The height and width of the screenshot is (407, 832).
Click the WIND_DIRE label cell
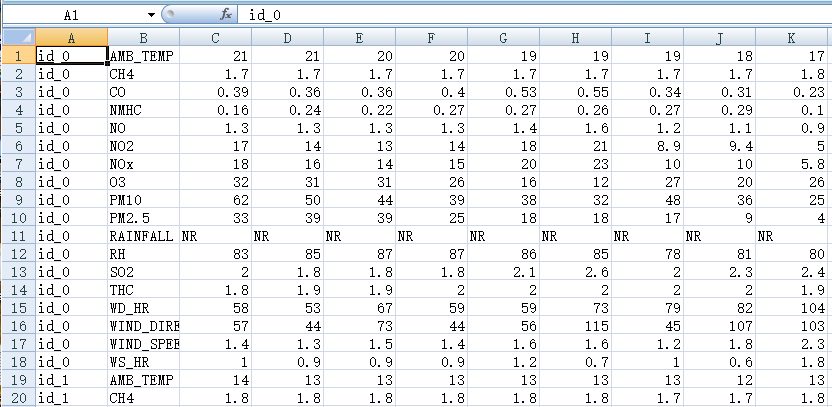144,325
